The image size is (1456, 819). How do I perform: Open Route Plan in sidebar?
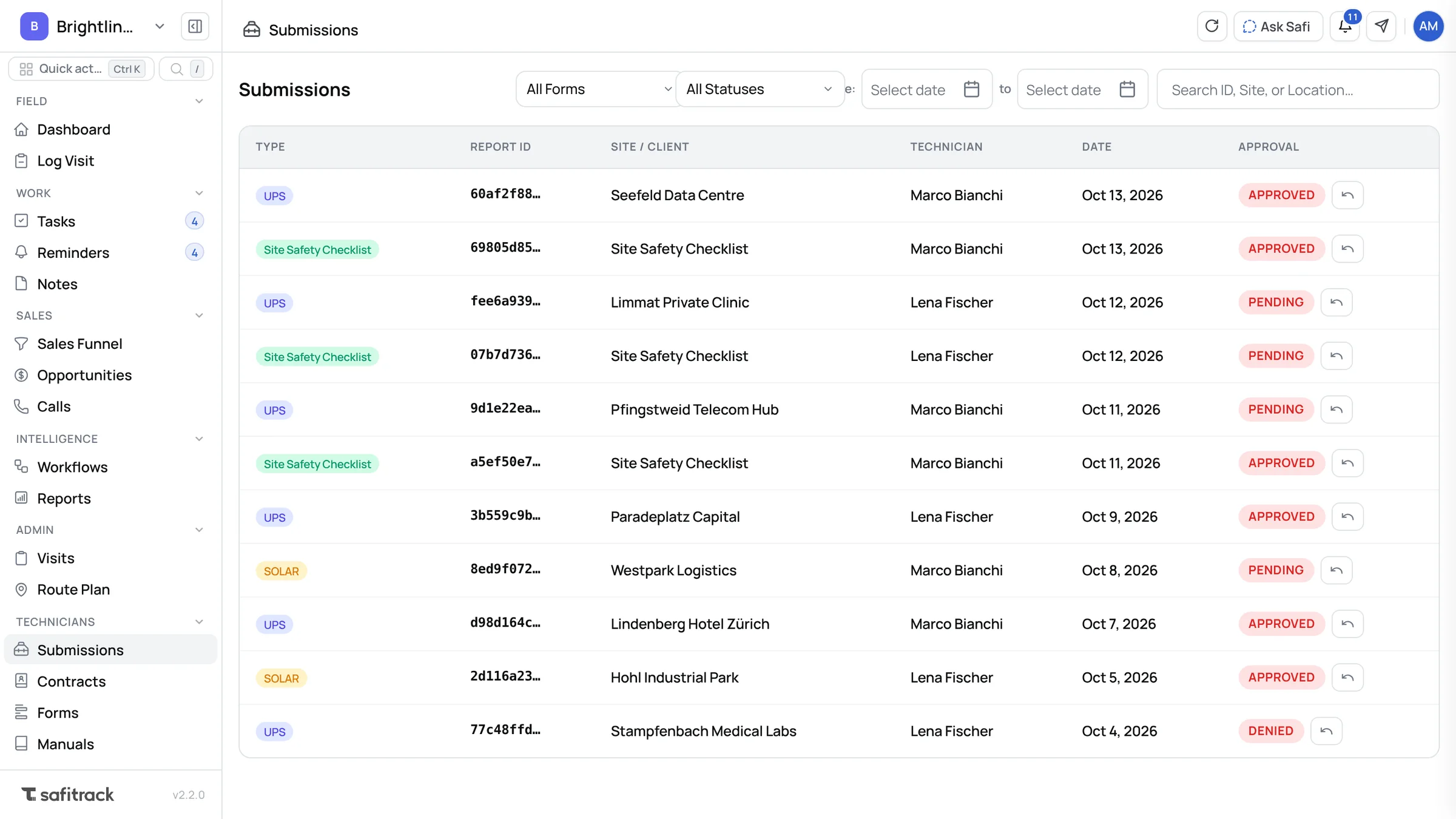(110, 590)
